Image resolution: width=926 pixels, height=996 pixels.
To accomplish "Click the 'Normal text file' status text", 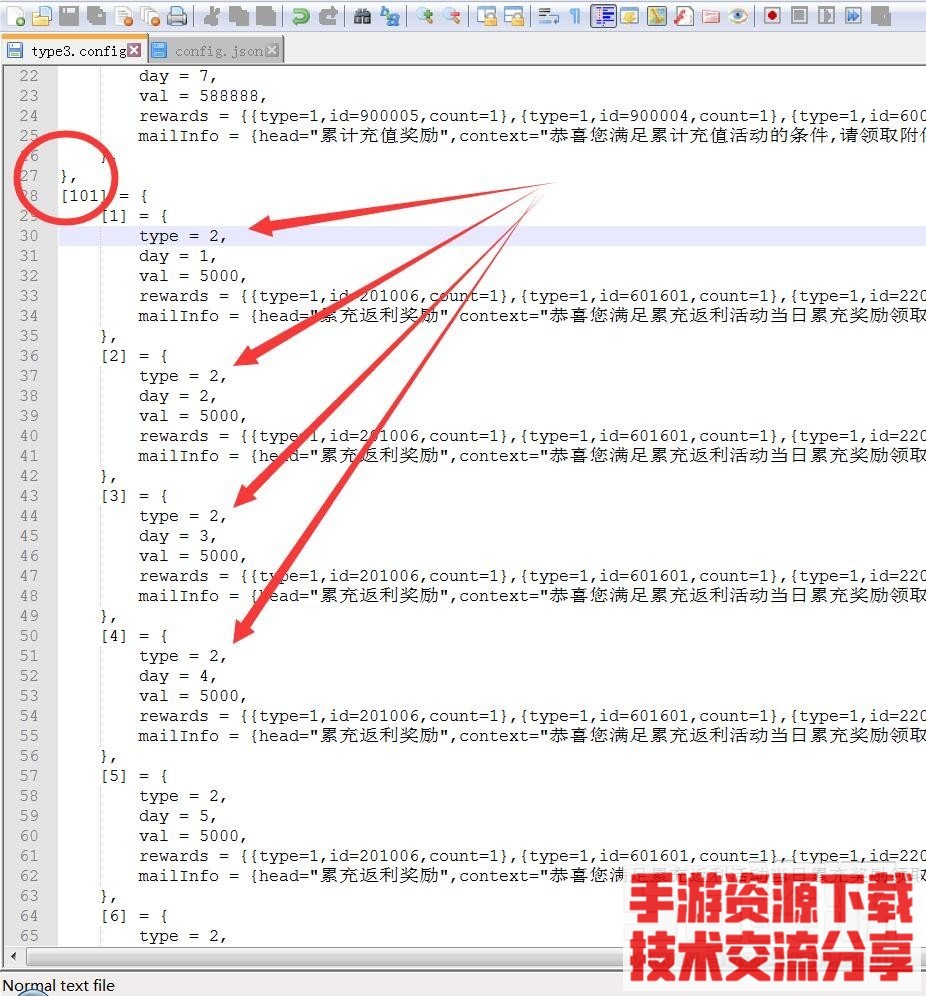I will pos(59,985).
